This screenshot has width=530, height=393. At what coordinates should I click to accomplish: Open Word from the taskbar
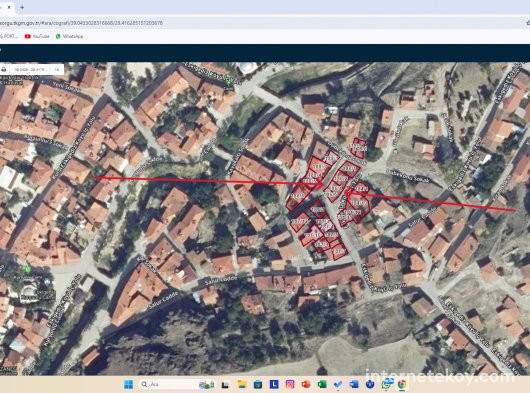pyautogui.click(x=354, y=384)
